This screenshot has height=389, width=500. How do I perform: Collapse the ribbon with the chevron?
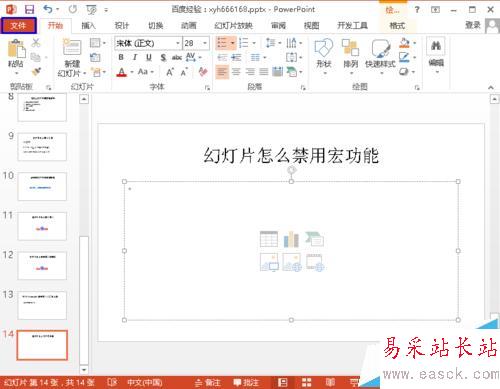coord(491,87)
